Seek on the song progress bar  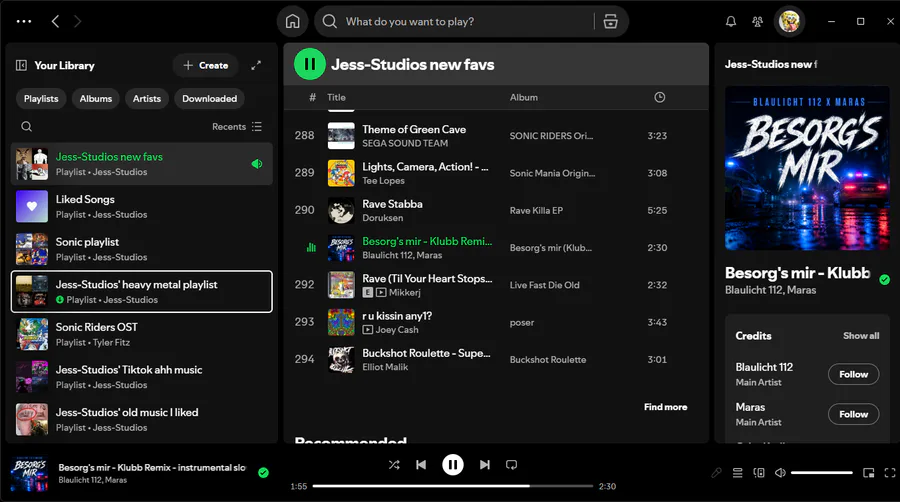point(453,486)
